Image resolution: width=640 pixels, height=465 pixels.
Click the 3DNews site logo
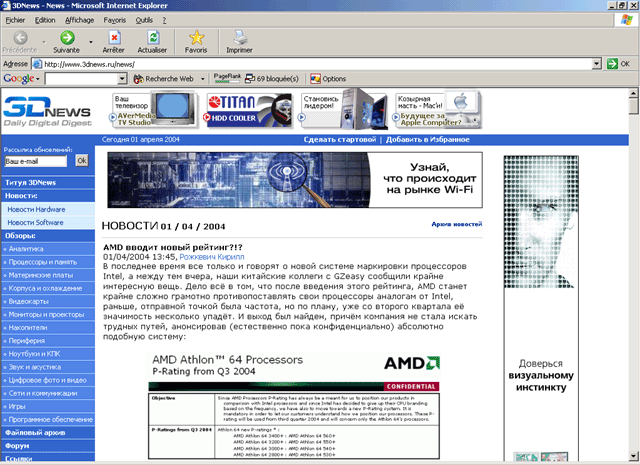[x=47, y=111]
